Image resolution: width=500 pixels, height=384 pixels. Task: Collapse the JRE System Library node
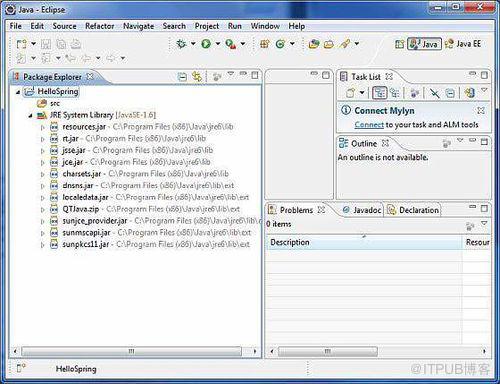coord(30,116)
